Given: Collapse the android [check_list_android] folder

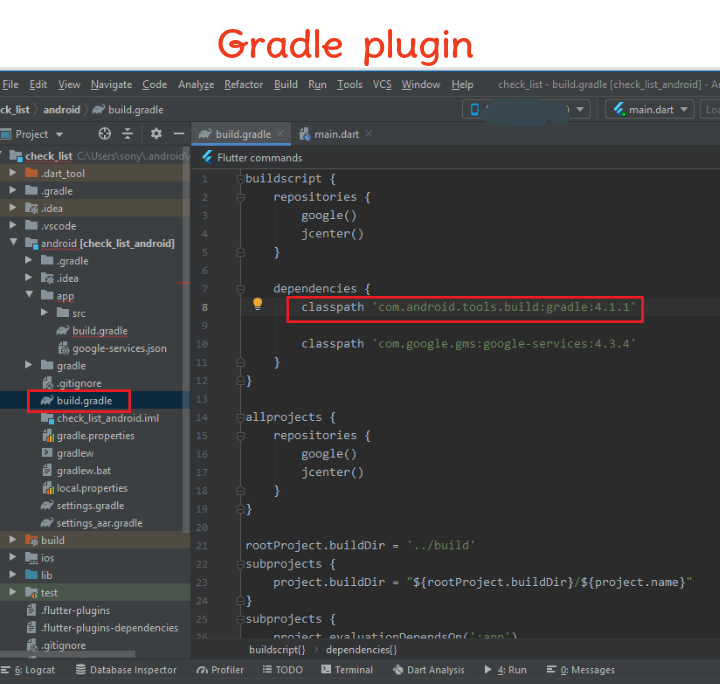Looking at the screenshot, I should coord(13,242).
